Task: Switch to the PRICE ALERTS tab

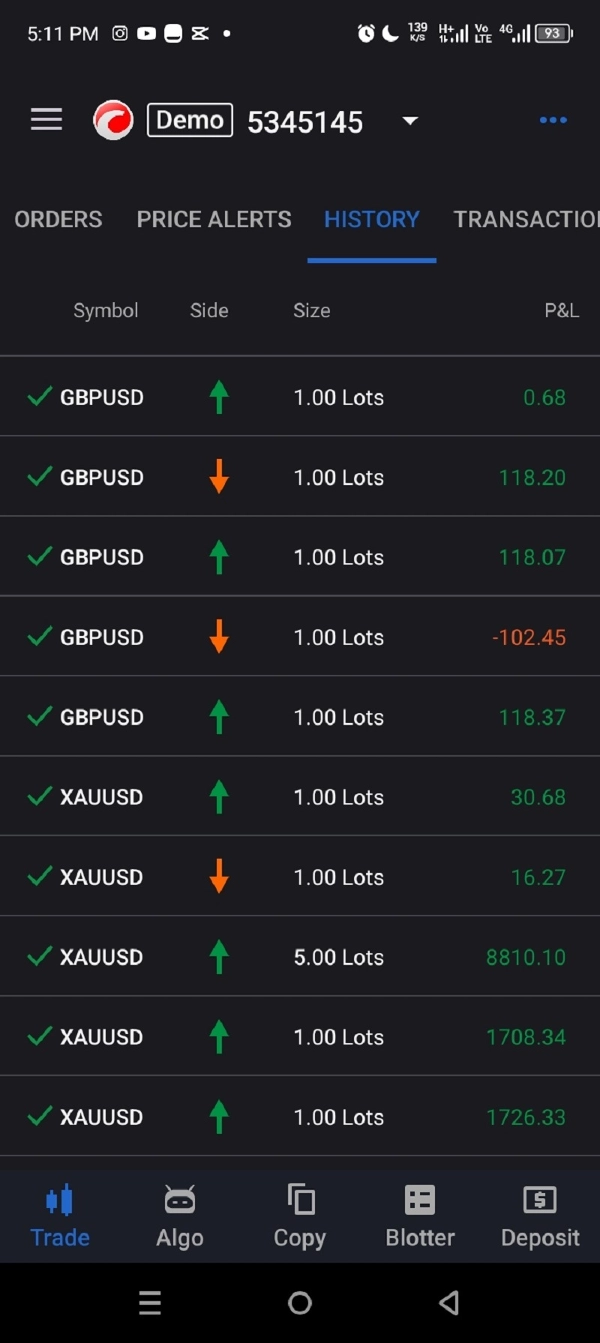Action: pos(214,219)
